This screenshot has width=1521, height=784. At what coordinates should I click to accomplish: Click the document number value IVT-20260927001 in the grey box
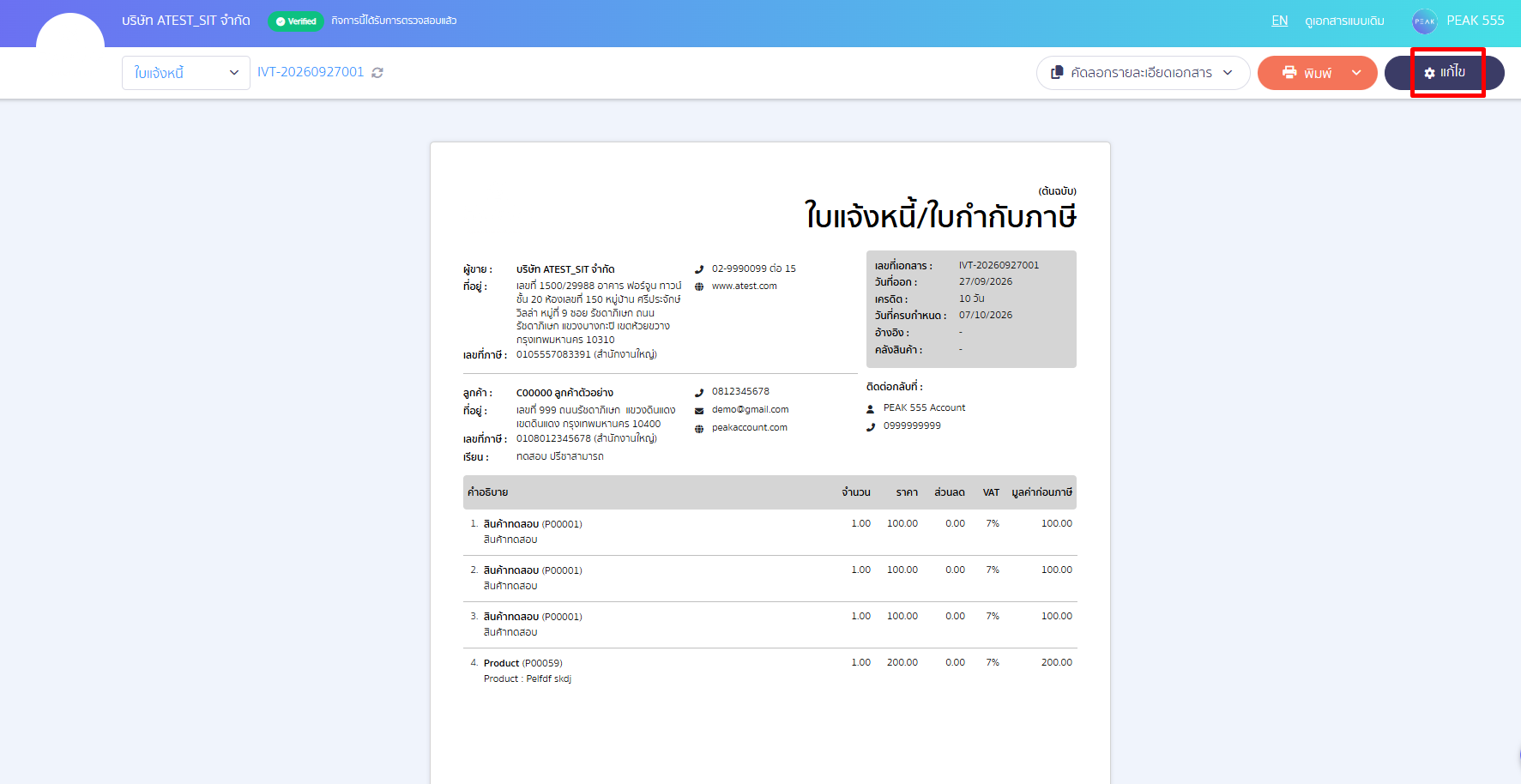click(999, 265)
